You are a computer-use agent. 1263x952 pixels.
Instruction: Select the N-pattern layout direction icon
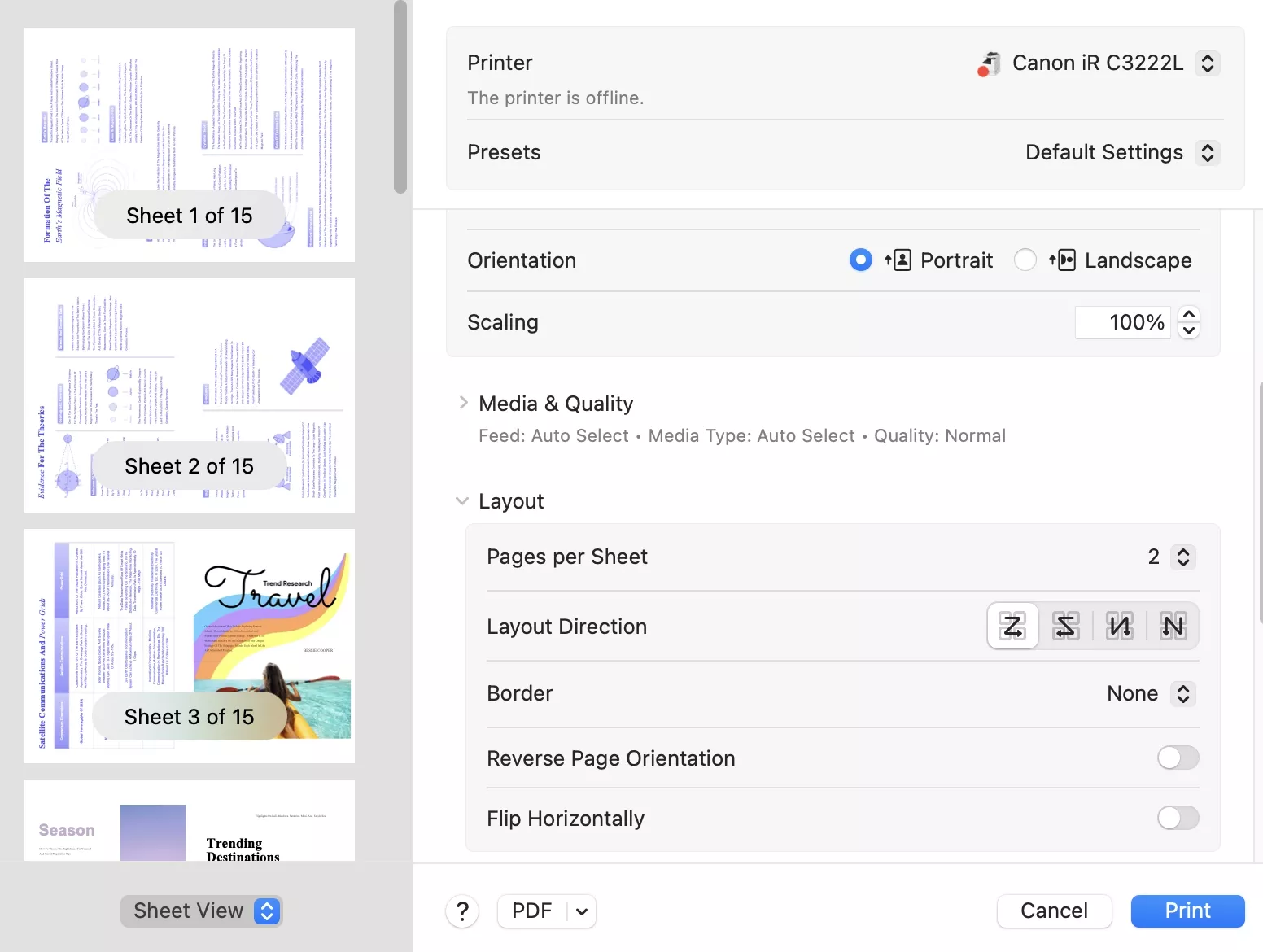tap(1173, 626)
